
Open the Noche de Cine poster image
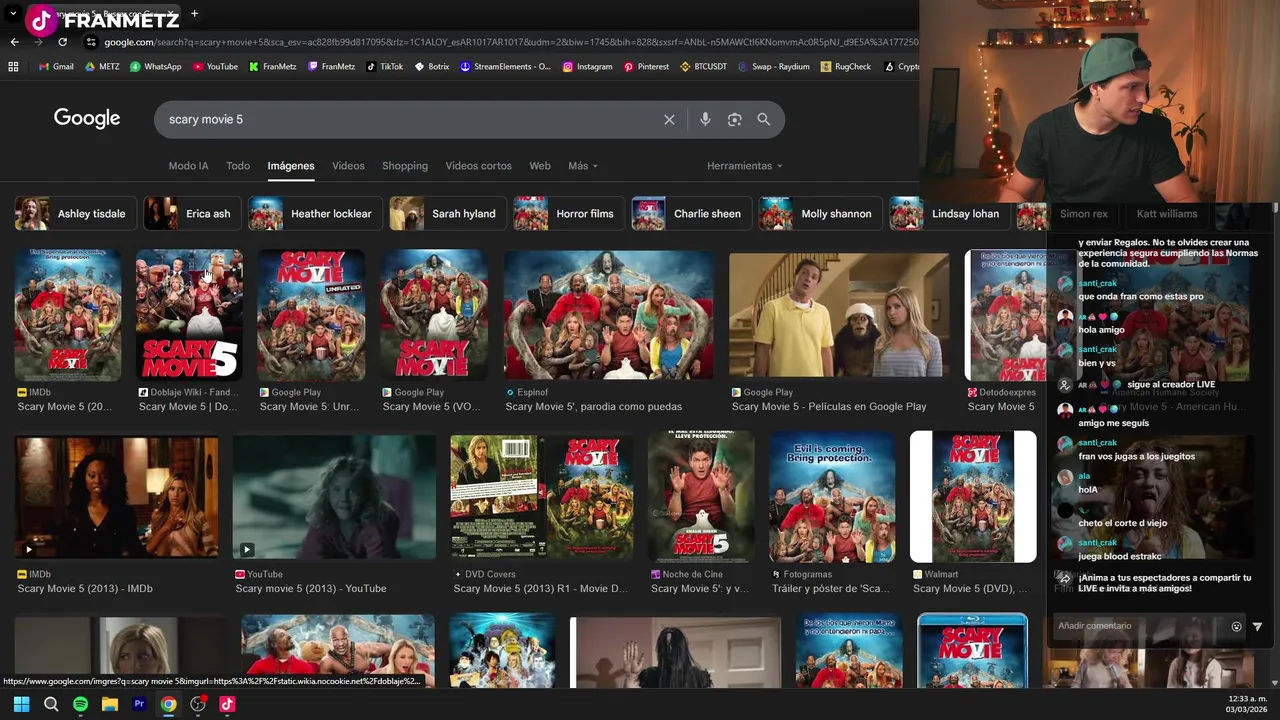701,497
